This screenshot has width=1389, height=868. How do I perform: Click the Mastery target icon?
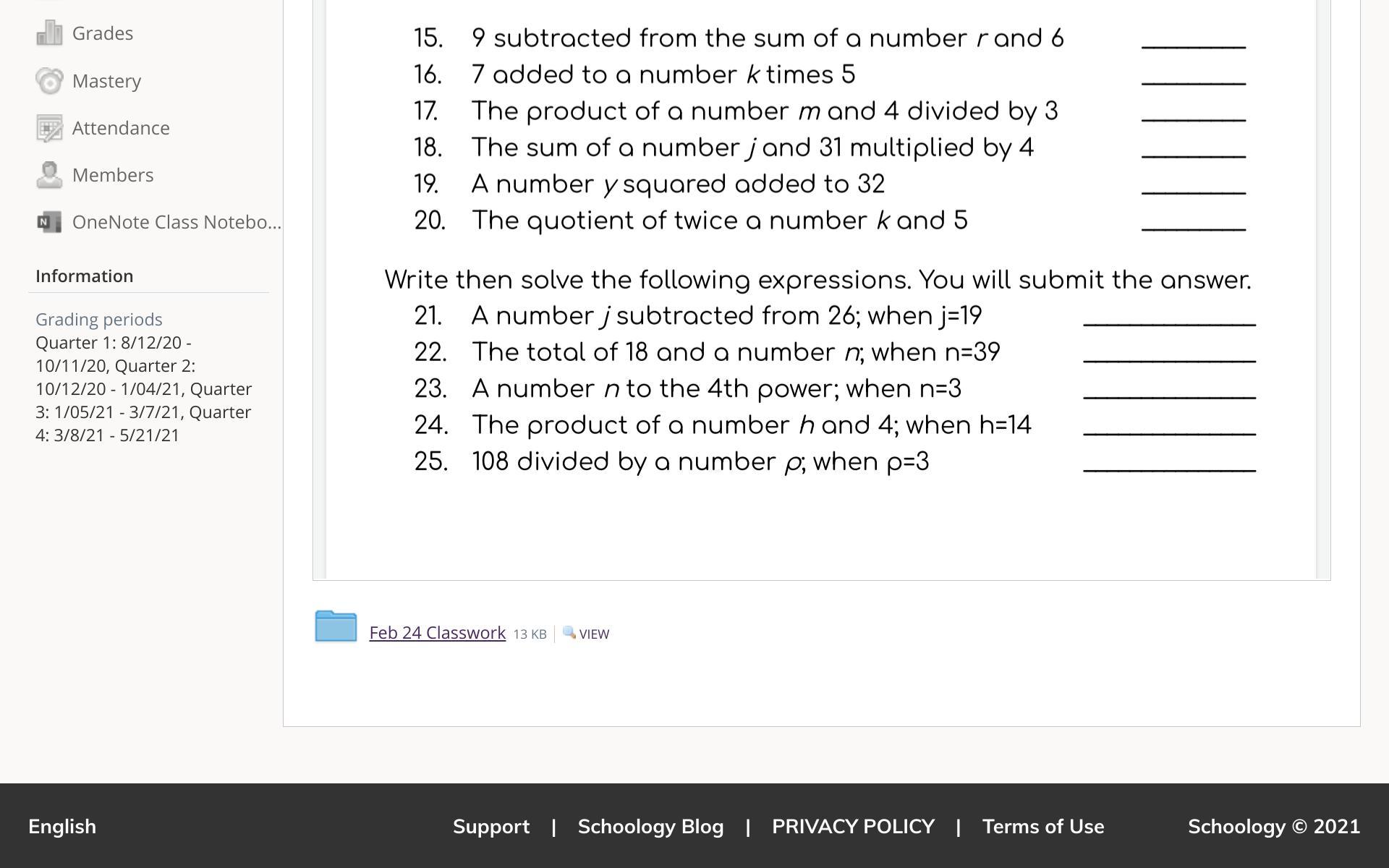49,81
